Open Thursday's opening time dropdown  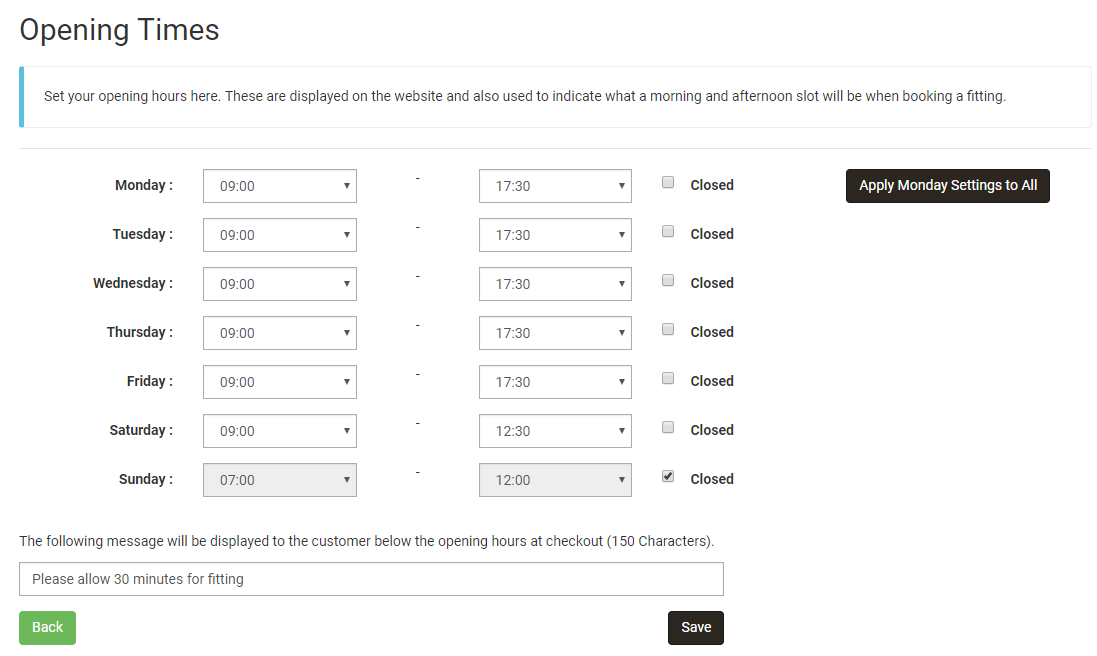point(280,333)
